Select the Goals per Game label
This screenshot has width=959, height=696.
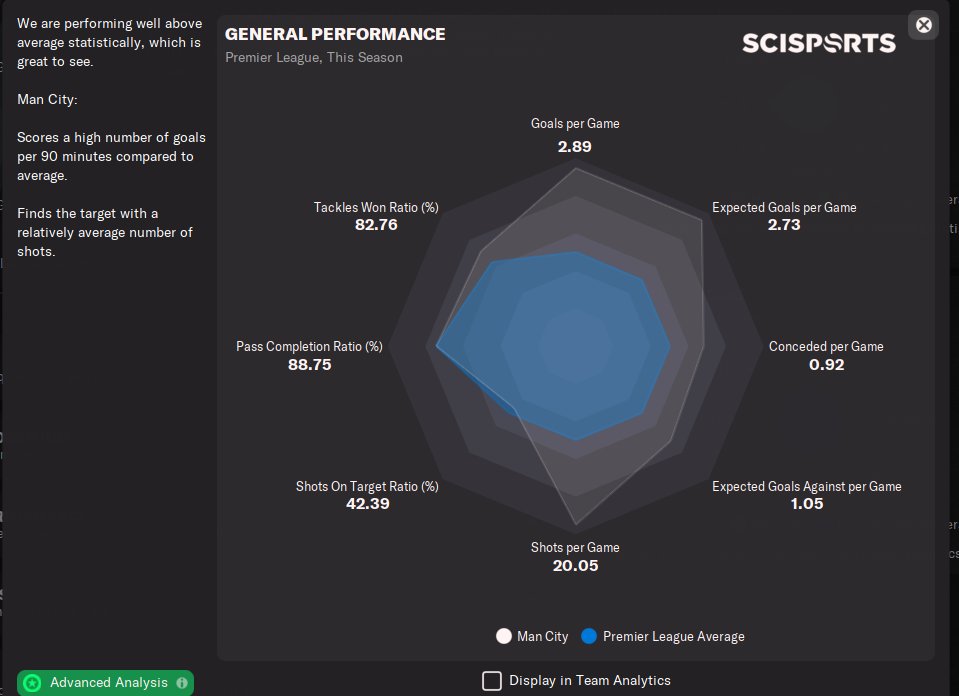[575, 124]
